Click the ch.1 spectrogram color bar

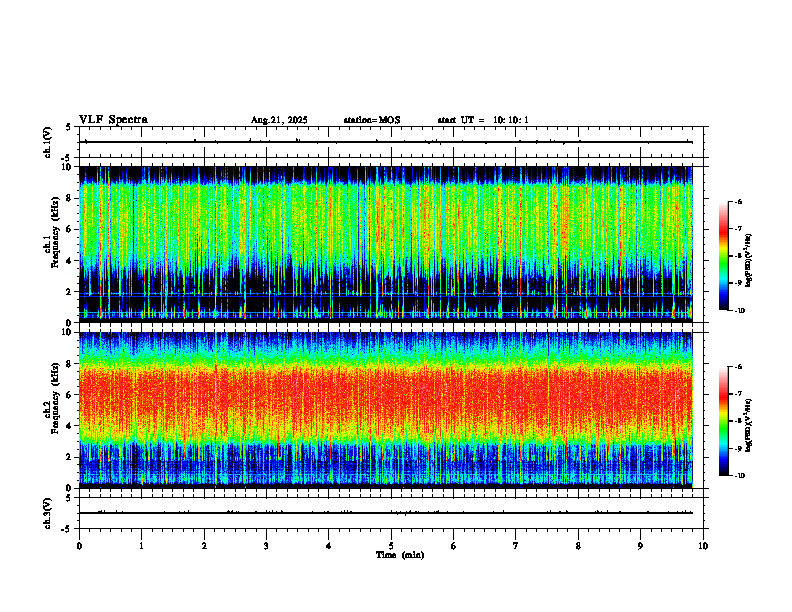click(x=724, y=256)
